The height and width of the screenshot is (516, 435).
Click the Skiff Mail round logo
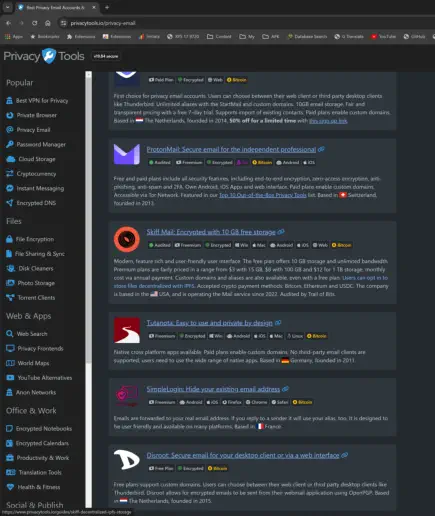[127, 239]
